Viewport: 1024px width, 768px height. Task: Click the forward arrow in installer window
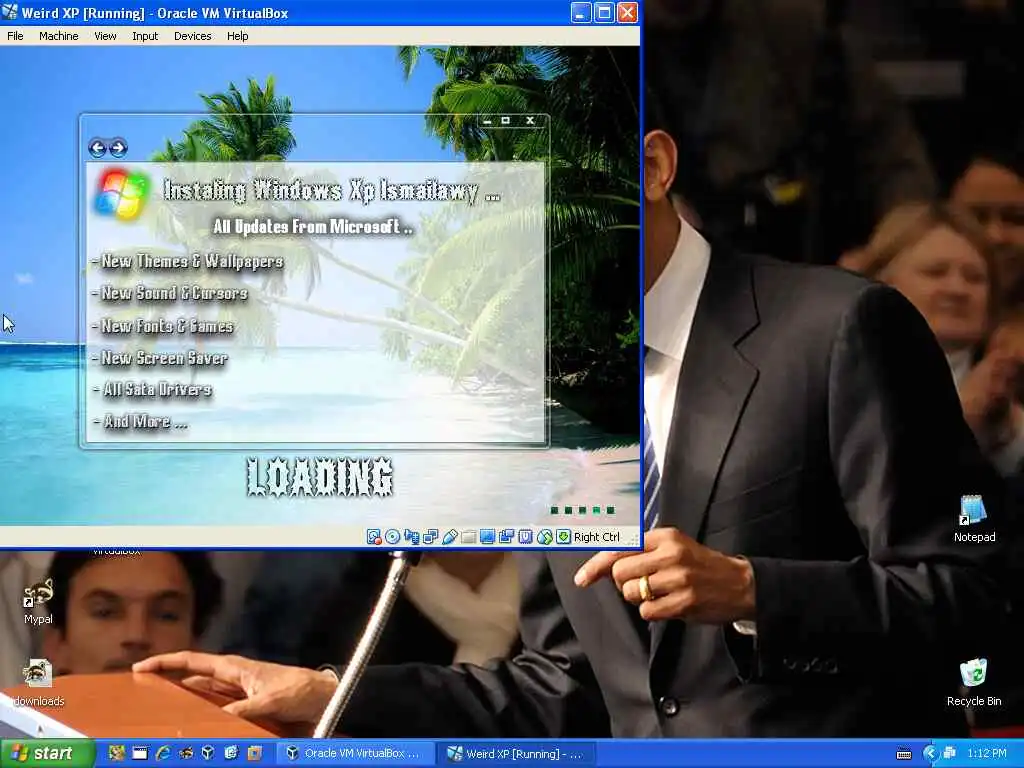pos(118,148)
